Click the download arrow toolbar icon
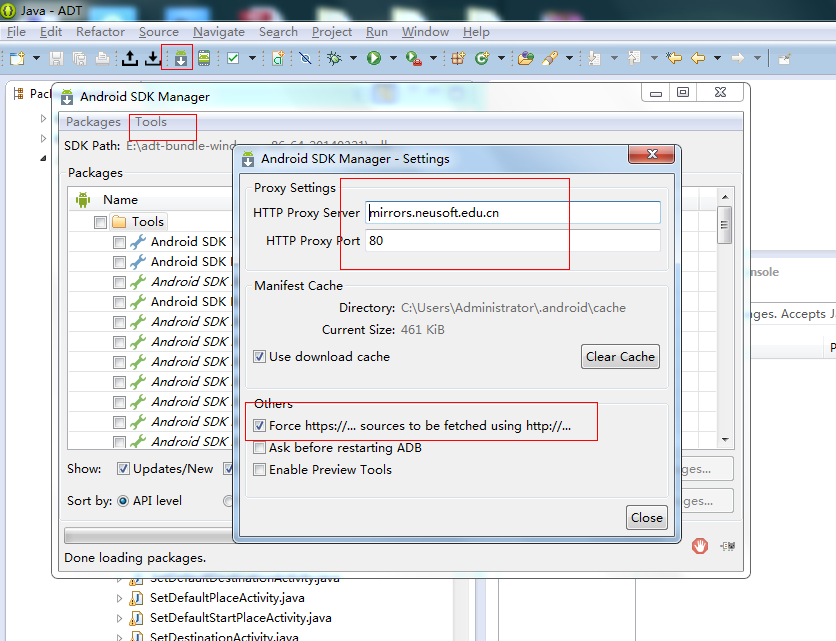 coord(152,58)
